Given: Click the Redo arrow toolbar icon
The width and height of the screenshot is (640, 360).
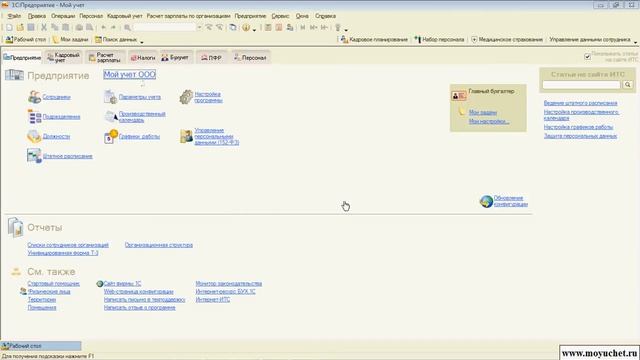Looking at the screenshot, I should click(113, 27).
